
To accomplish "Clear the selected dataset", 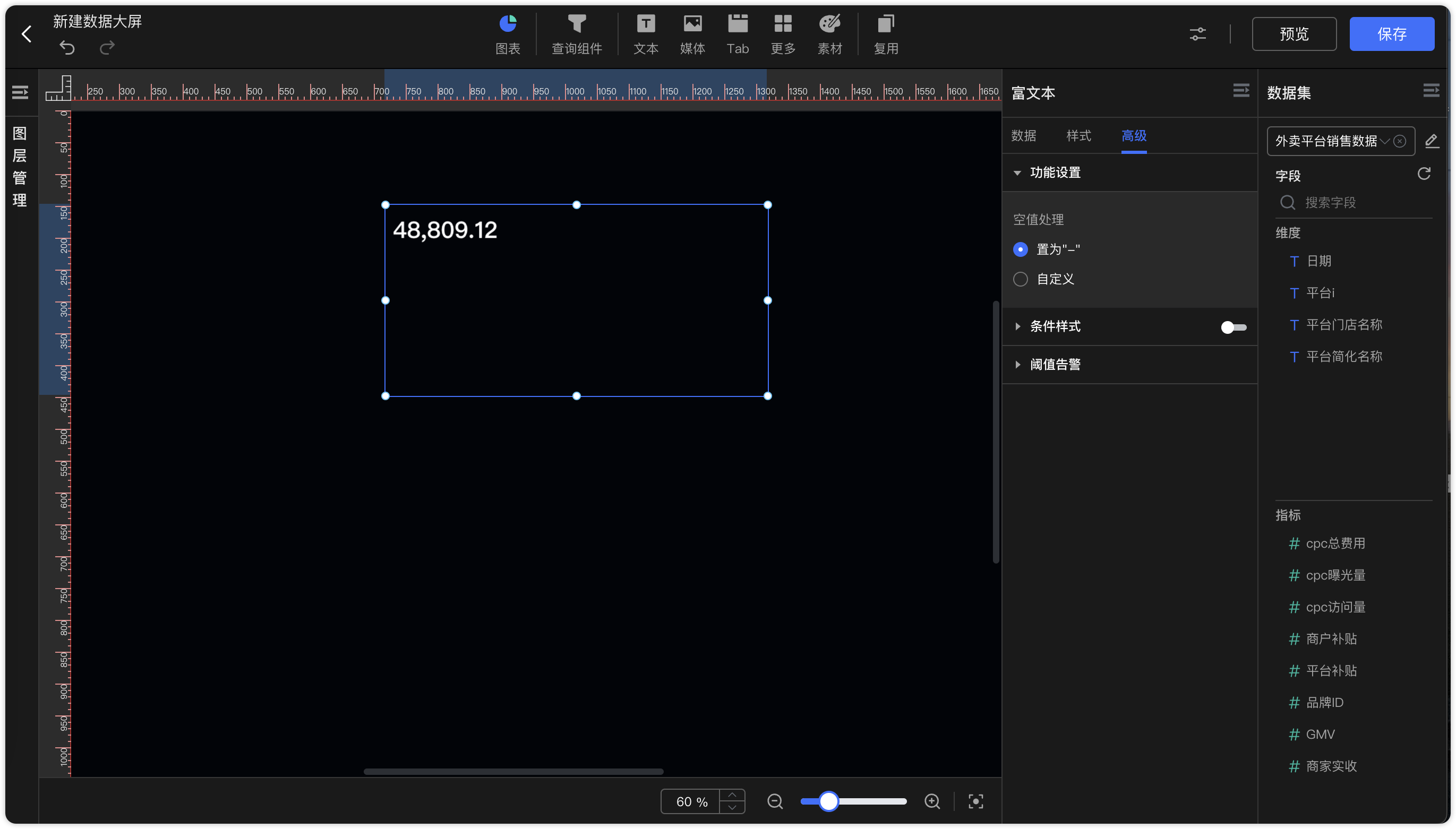I will click(x=1400, y=141).
